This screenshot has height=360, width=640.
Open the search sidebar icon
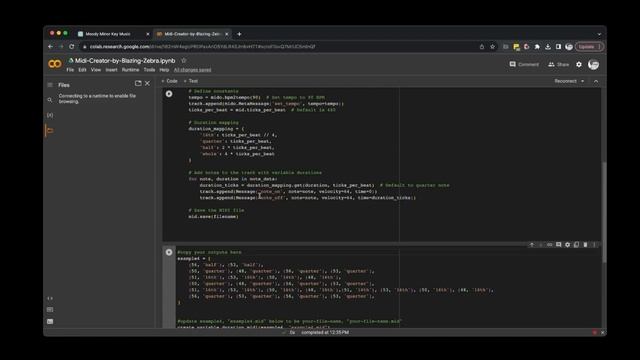[x=50, y=100]
